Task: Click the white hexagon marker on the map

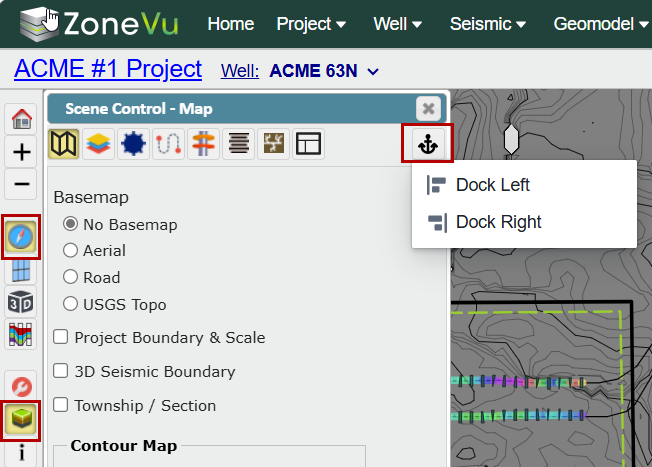Action: (x=511, y=139)
